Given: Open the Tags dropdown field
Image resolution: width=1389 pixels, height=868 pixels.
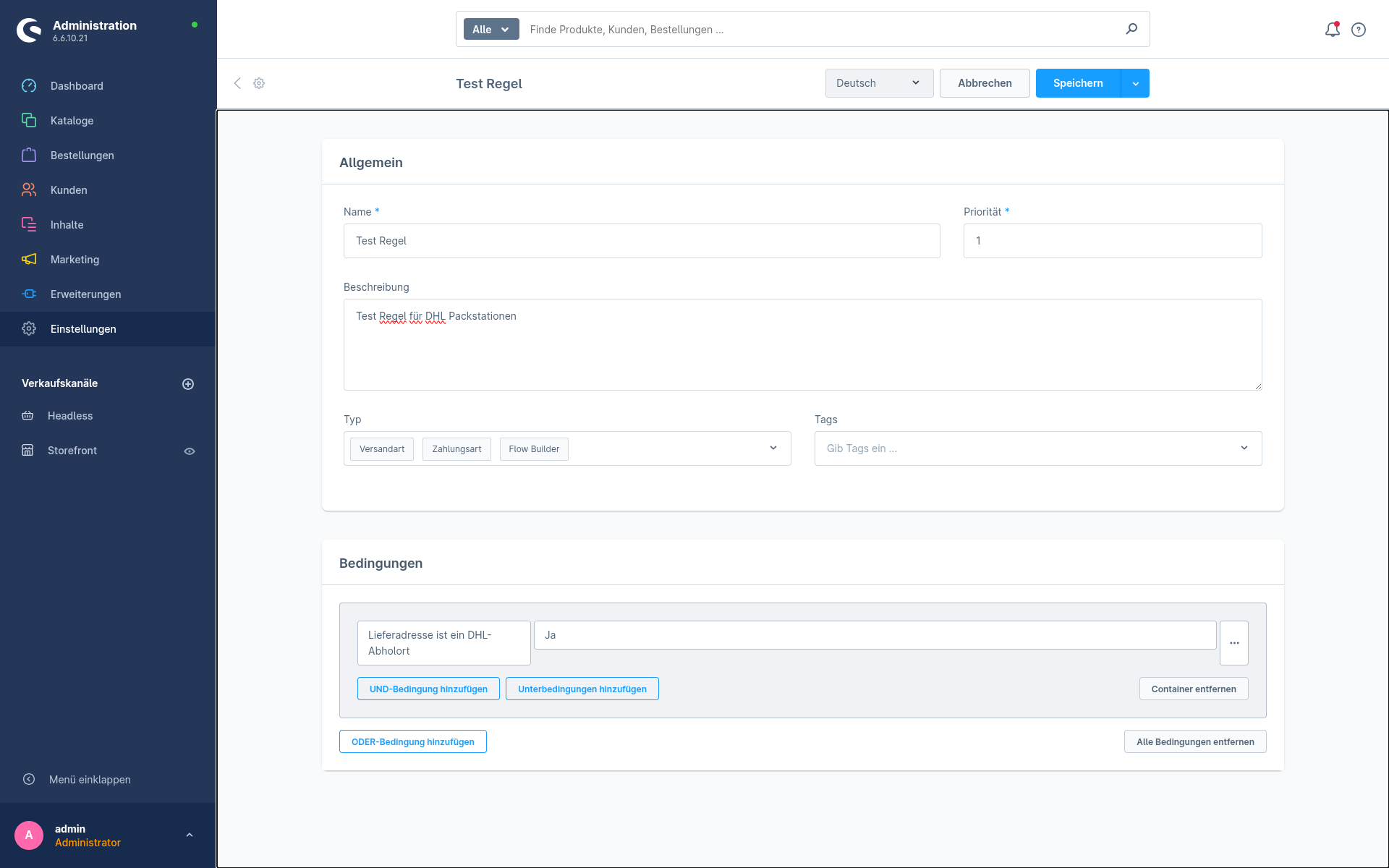Looking at the screenshot, I should [1038, 448].
